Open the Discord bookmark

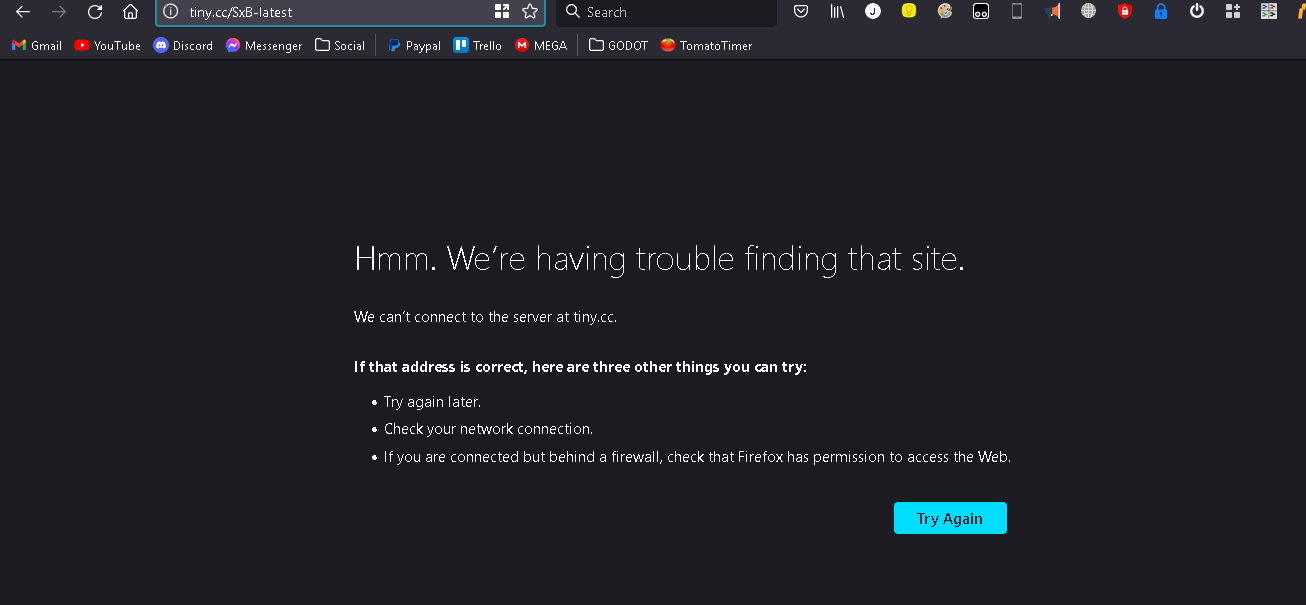tap(183, 45)
